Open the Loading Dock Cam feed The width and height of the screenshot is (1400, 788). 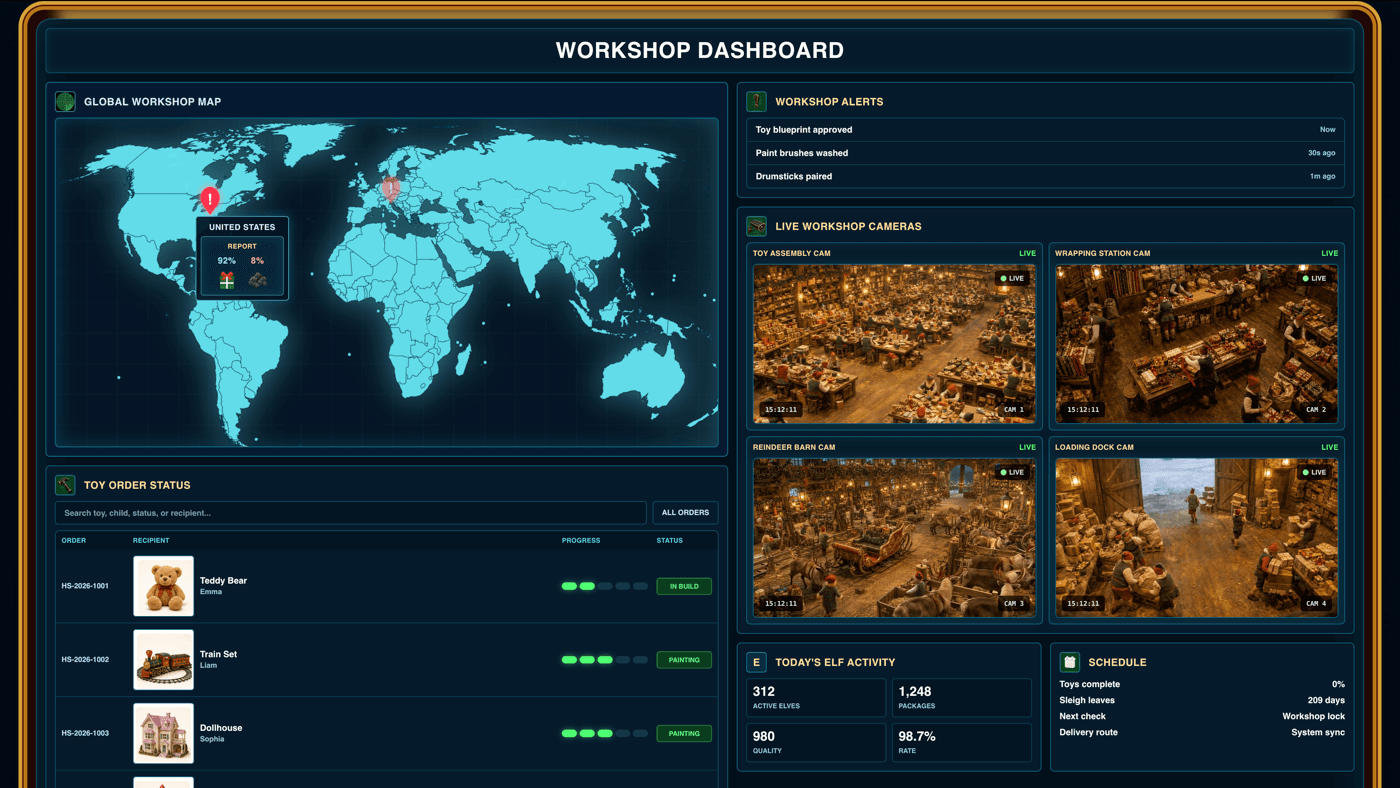[1196, 537]
